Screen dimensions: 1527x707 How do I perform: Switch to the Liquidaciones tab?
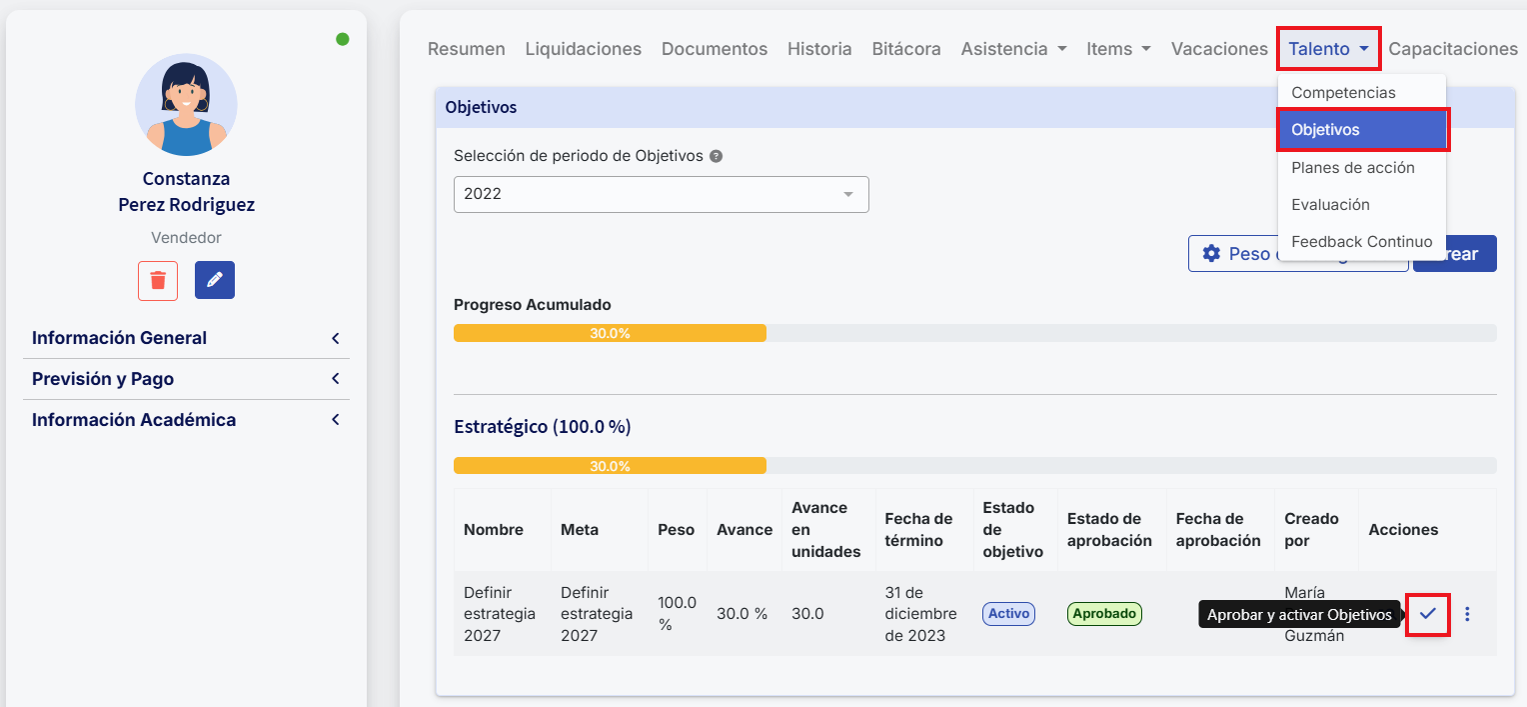click(x=583, y=49)
